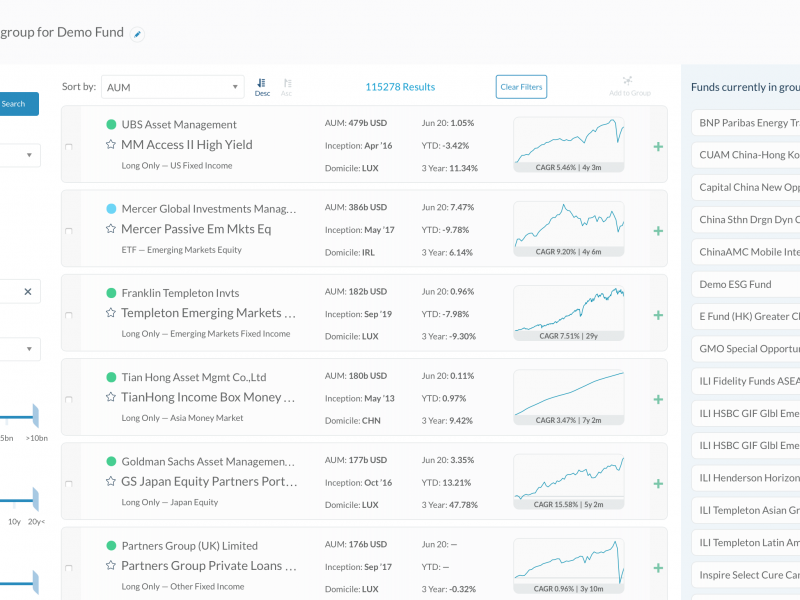Open the Templeton Emerging Markets fund name
The image size is (800, 600).
pyautogui.click(x=208, y=313)
